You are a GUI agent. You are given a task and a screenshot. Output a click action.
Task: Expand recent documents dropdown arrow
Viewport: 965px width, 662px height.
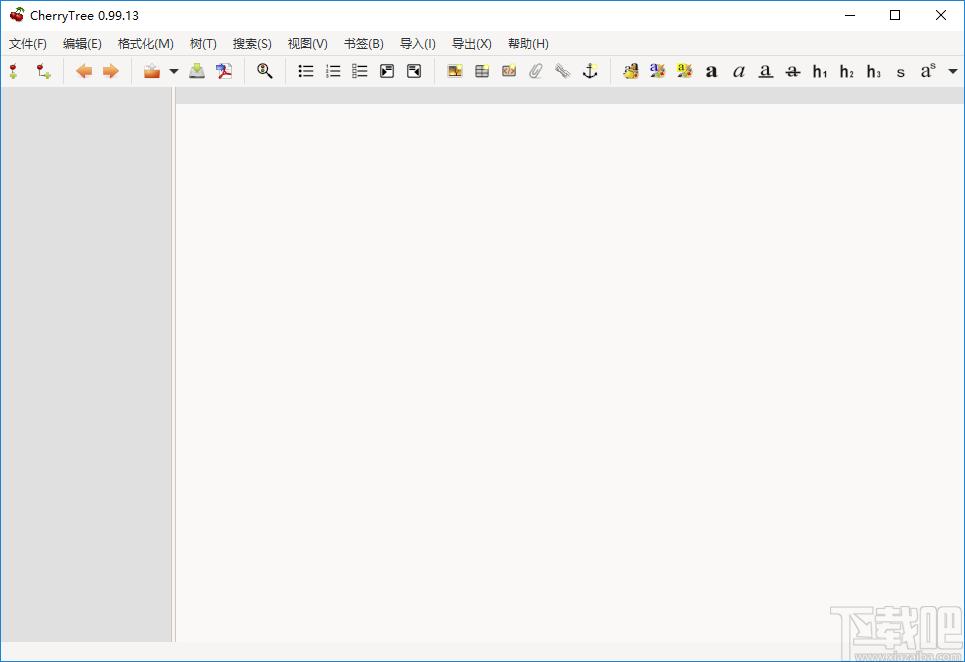pos(174,71)
